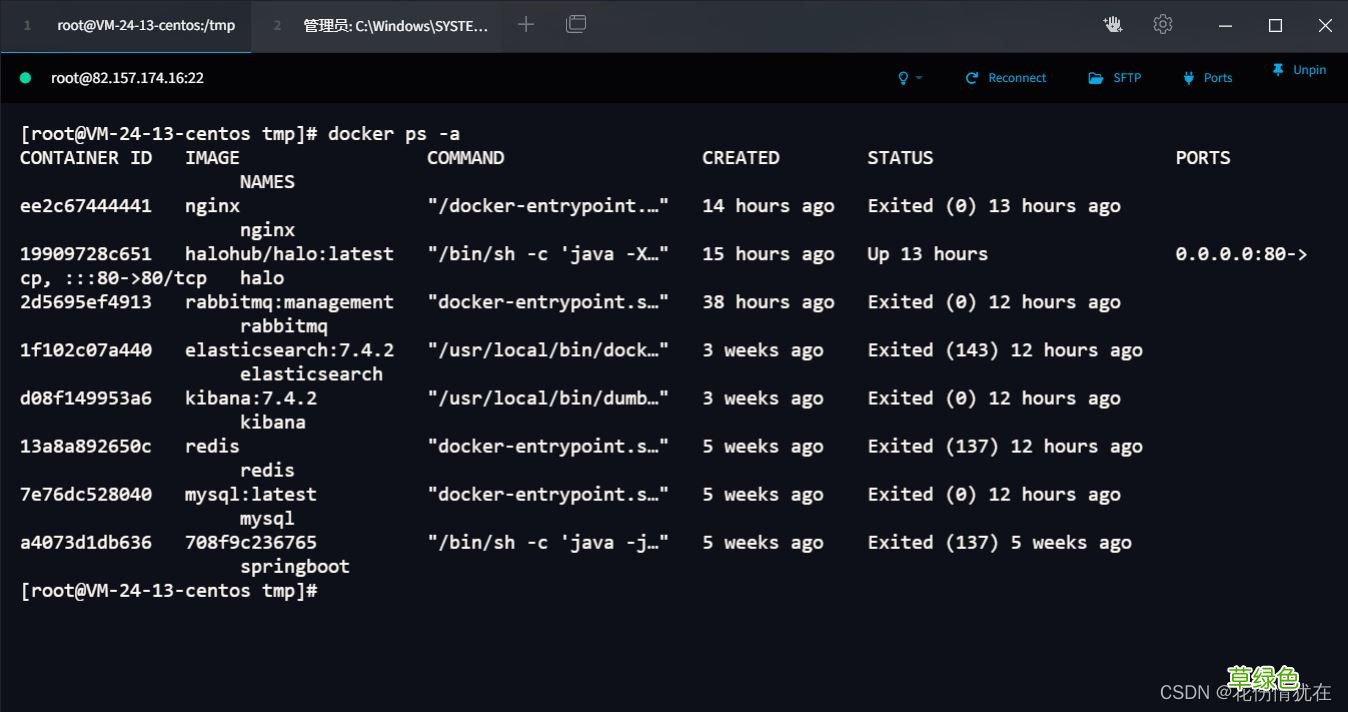
Task: Click the kibana:7.4.2 image name
Action: 251,398
